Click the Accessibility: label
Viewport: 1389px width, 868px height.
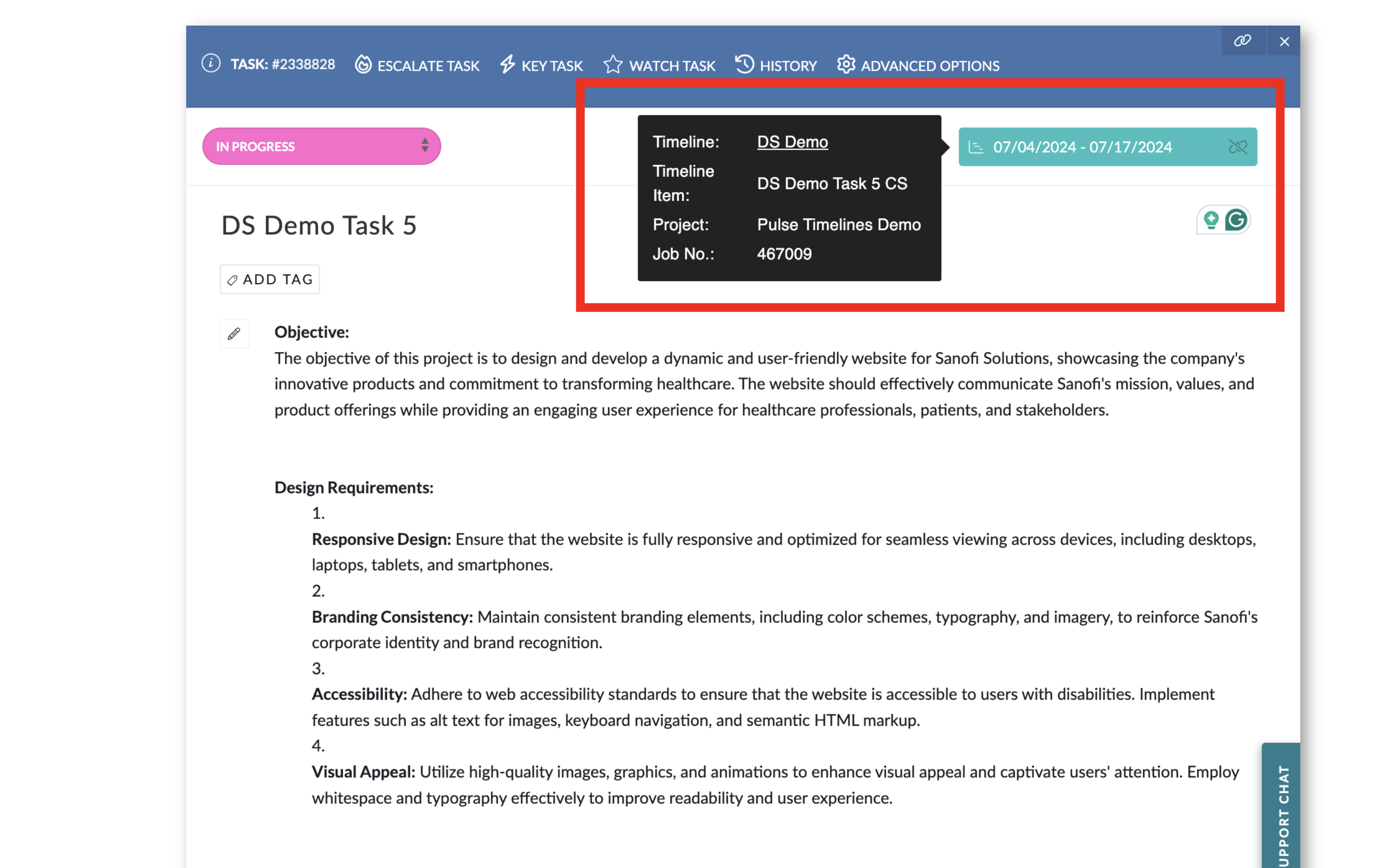point(359,694)
